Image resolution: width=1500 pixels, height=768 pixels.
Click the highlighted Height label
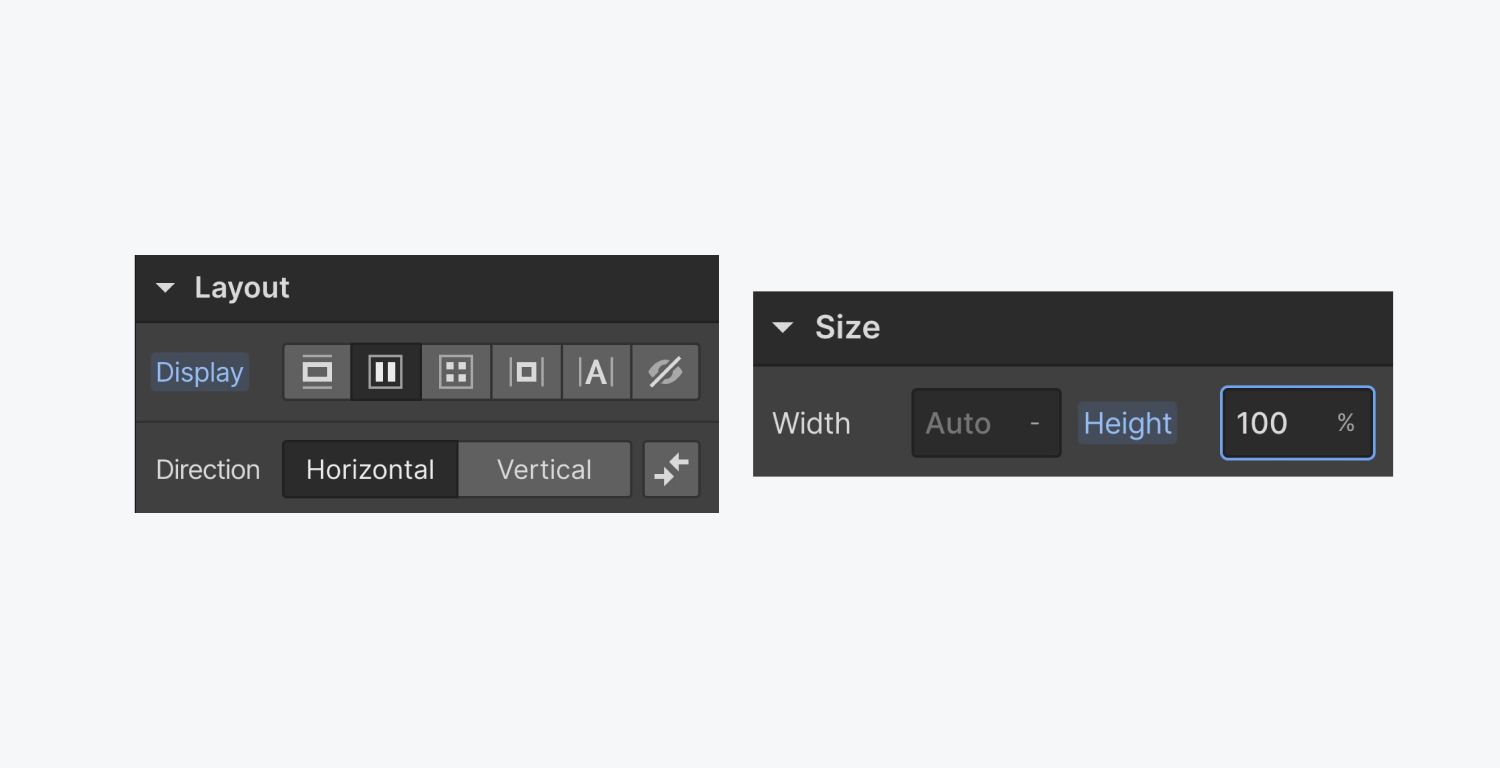pos(1127,423)
